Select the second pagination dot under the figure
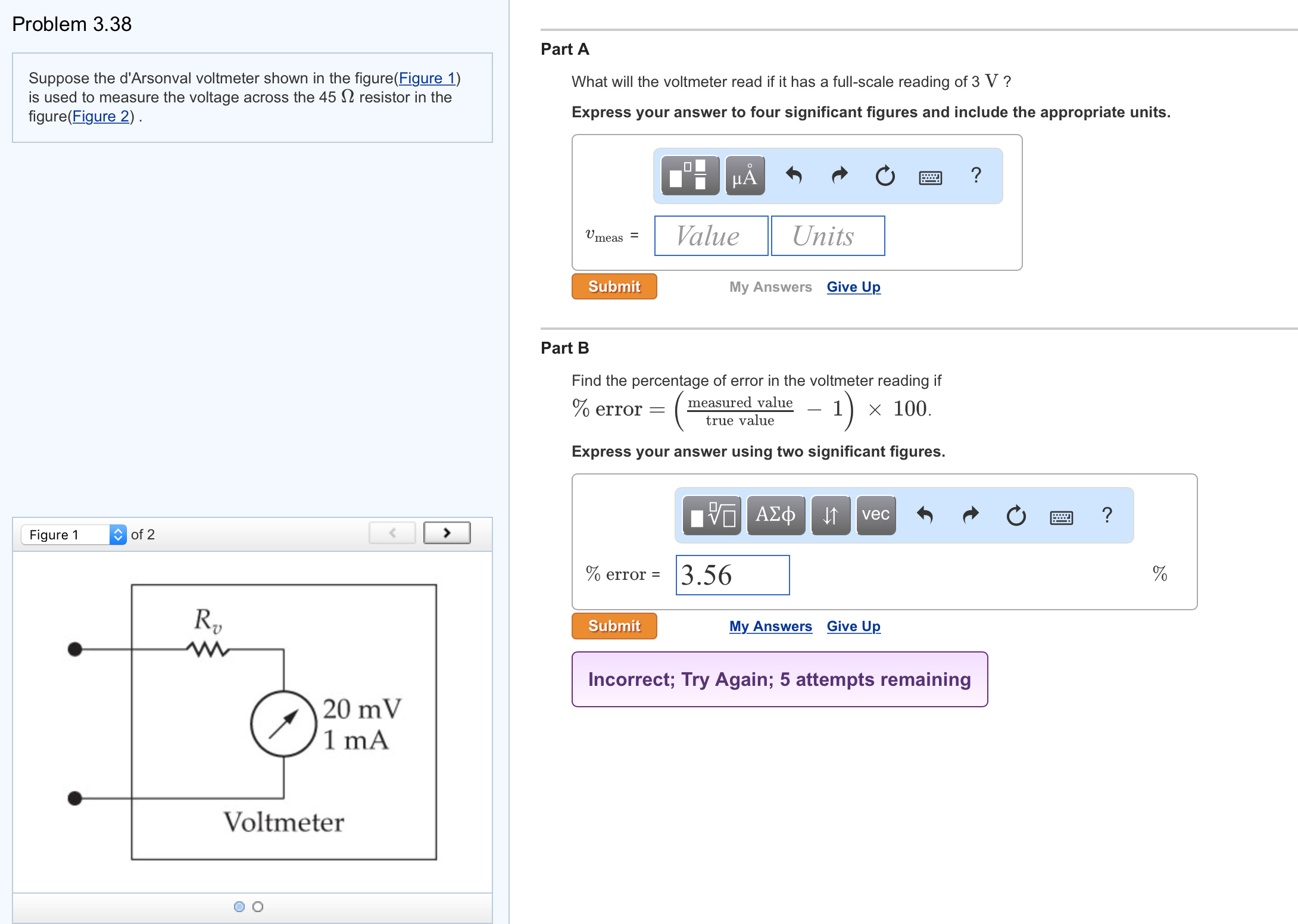Image resolution: width=1298 pixels, height=924 pixels. 258,907
